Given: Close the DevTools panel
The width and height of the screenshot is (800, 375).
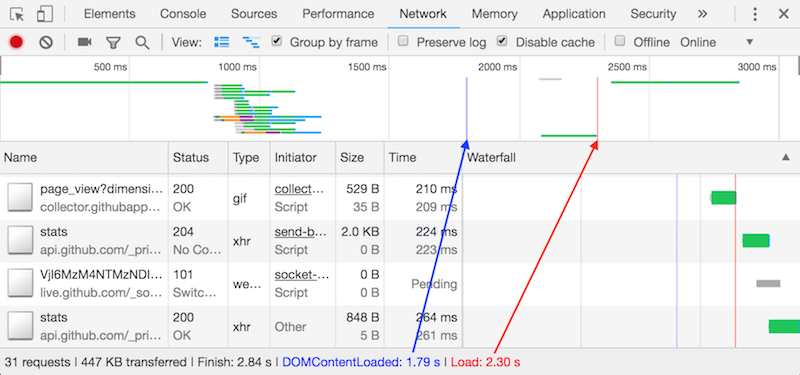Looking at the screenshot, I should click(784, 14).
